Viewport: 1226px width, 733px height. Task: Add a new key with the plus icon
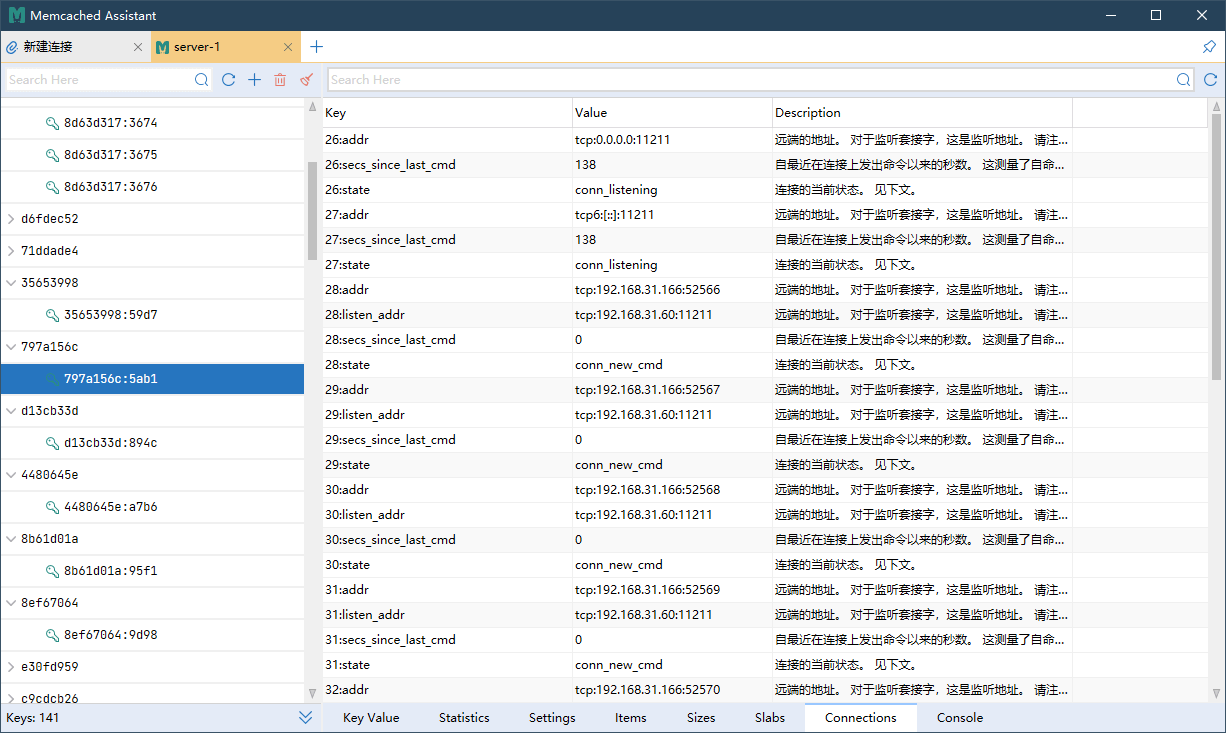coord(254,80)
